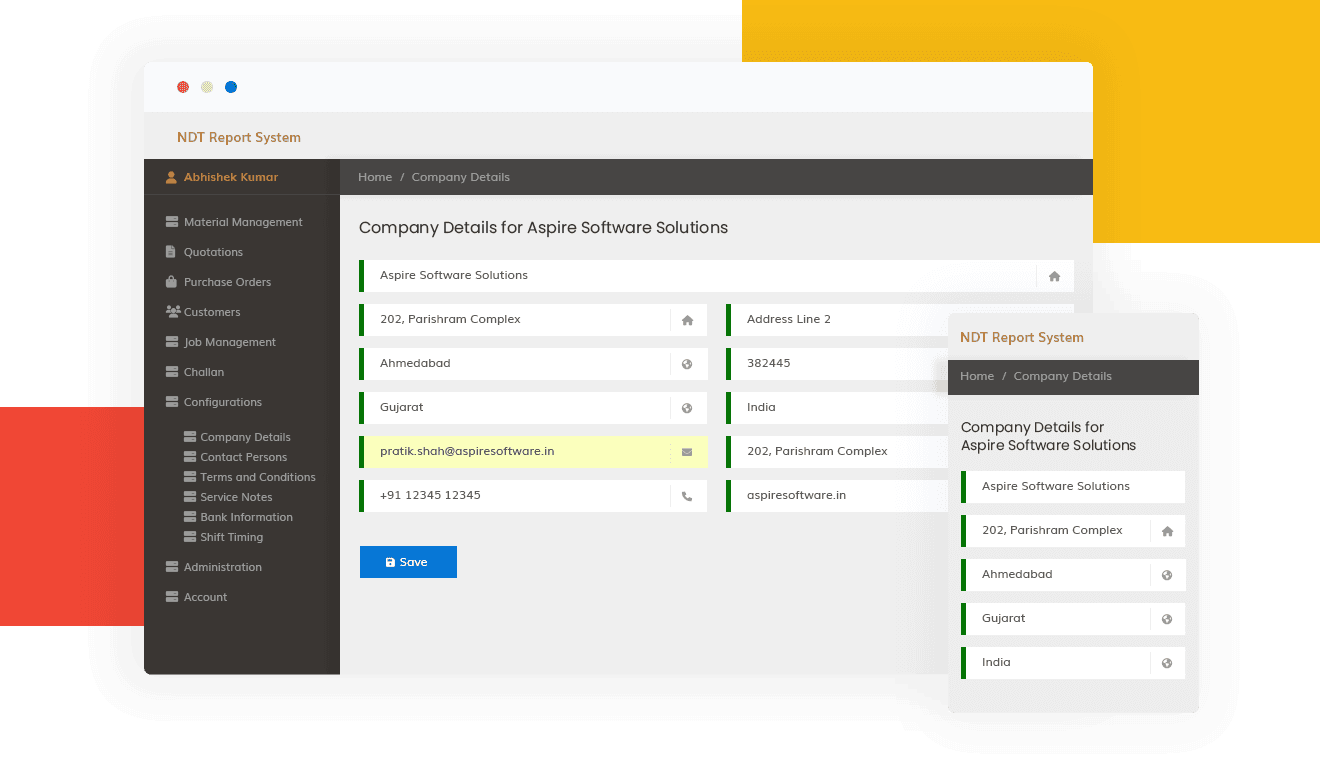Click the Save button
The image size is (1320, 766).
point(408,562)
